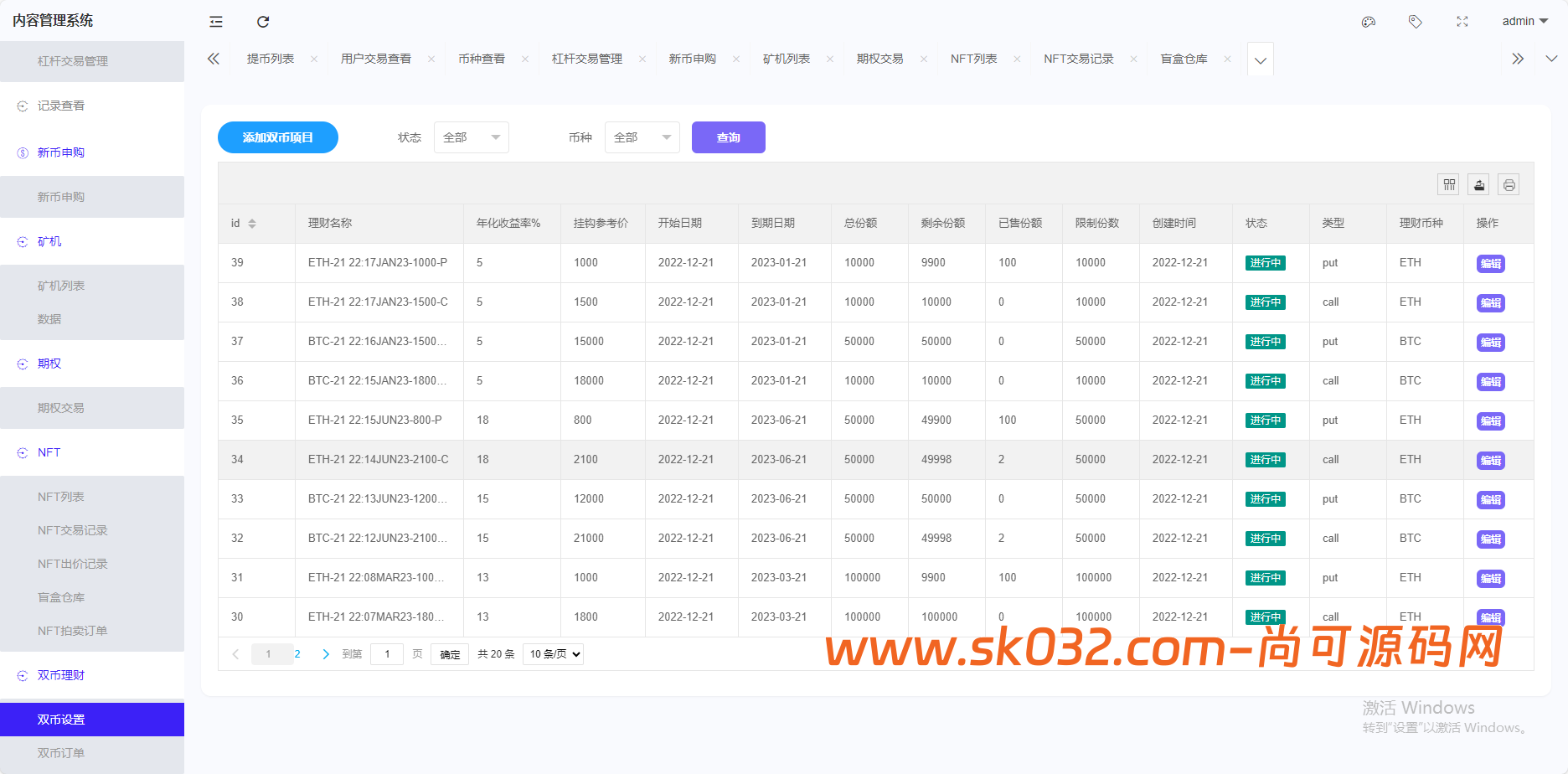Image resolution: width=1568 pixels, height=774 pixels.
Task: Open the 10条/页 page size selector
Action: (553, 653)
